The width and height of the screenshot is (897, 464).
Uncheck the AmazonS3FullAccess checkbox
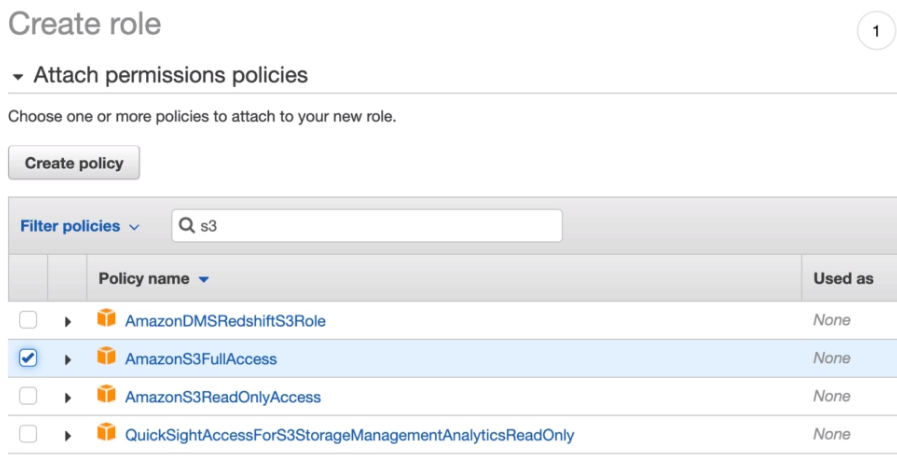[28, 358]
